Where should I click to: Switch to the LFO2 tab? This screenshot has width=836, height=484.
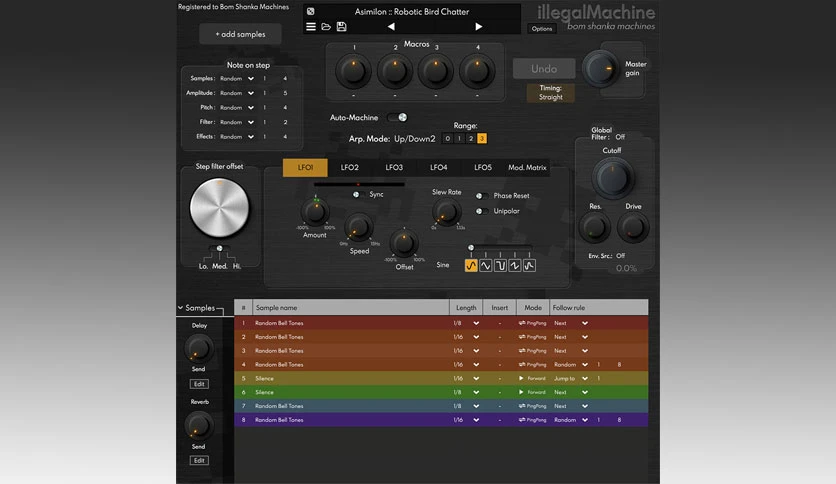(x=350, y=167)
